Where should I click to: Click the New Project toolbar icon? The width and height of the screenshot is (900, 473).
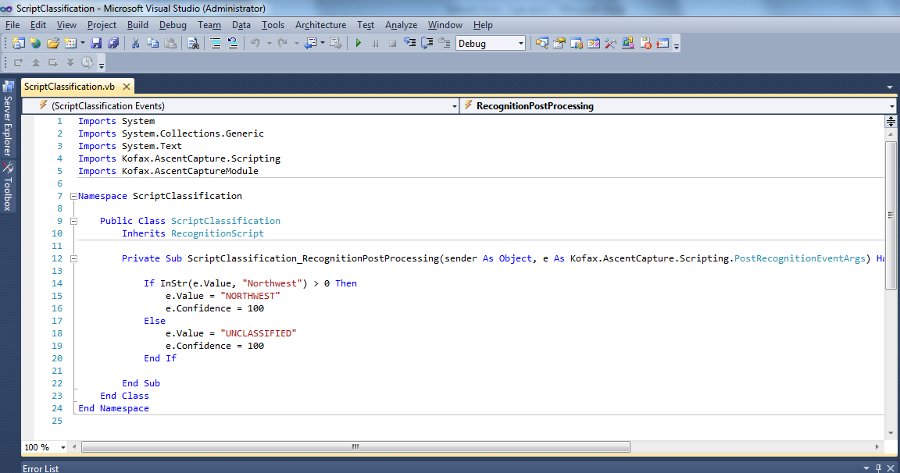click(18, 44)
